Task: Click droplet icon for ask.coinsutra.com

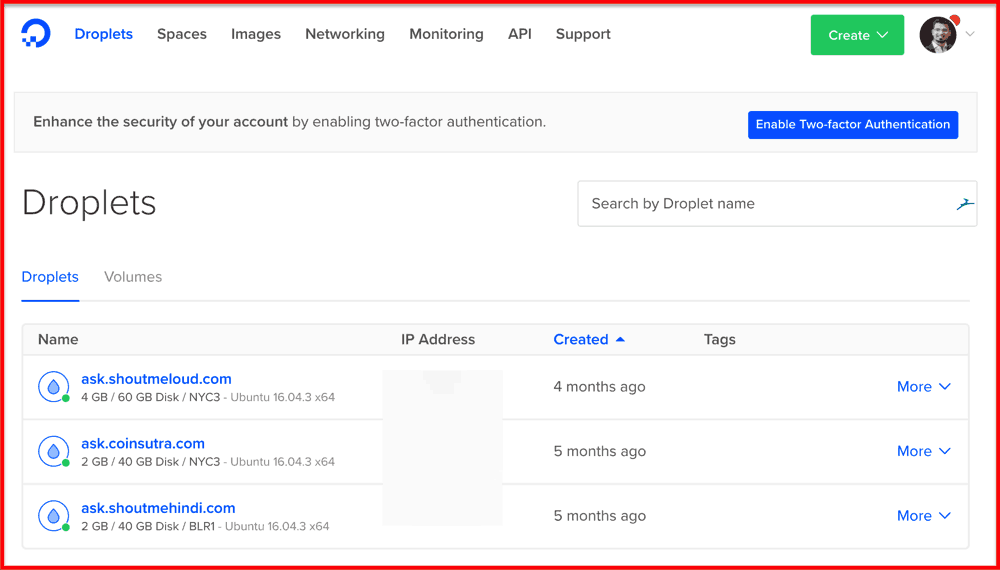Action: coord(54,451)
